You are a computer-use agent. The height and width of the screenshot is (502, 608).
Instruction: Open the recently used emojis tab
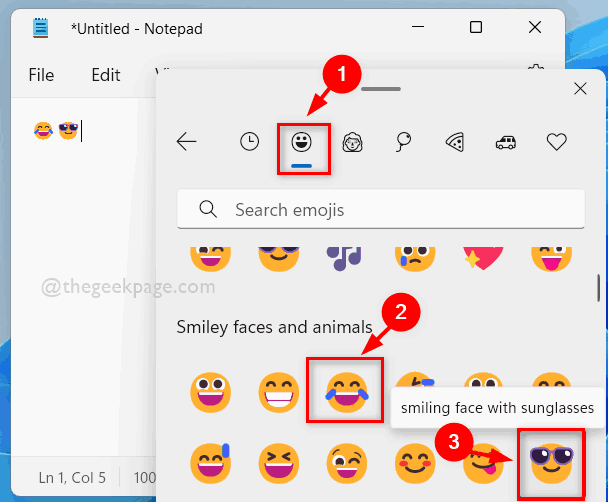coord(249,141)
